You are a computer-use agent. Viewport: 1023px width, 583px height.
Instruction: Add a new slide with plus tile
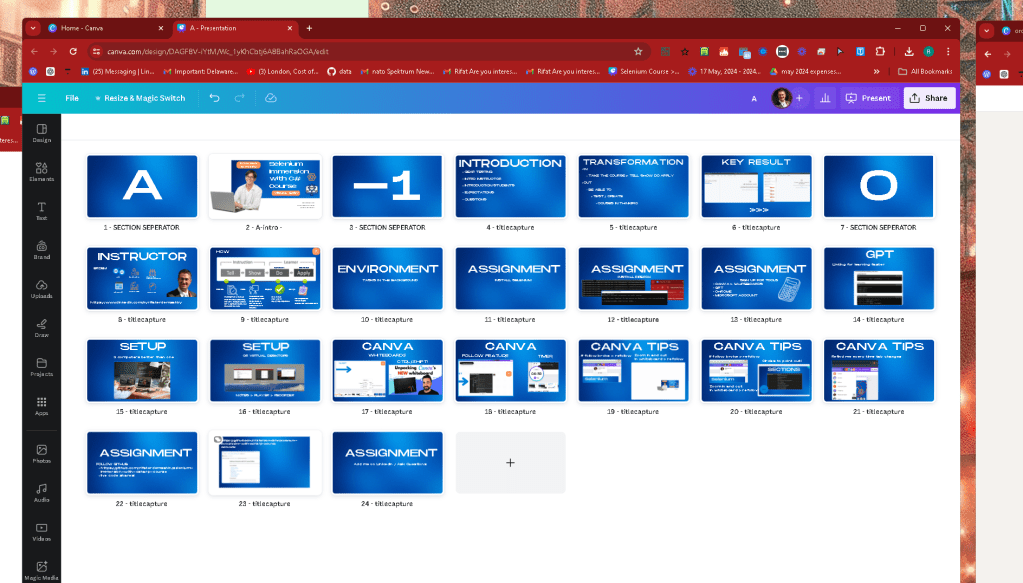(510, 462)
